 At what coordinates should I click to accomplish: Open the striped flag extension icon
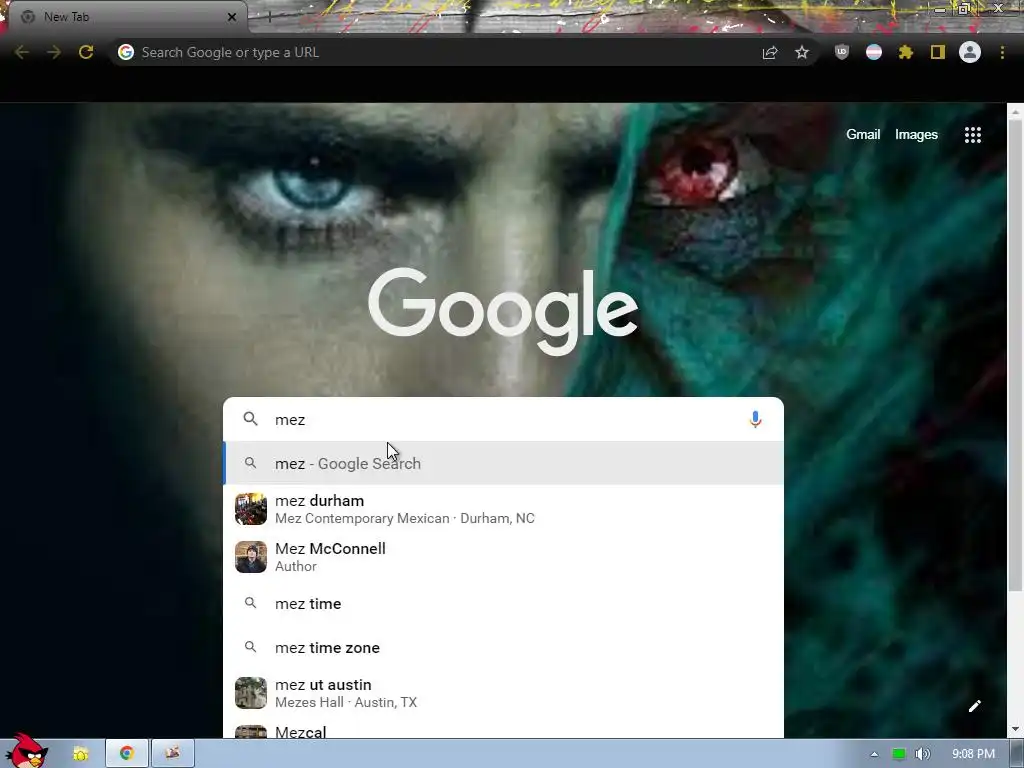pos(874,52)
